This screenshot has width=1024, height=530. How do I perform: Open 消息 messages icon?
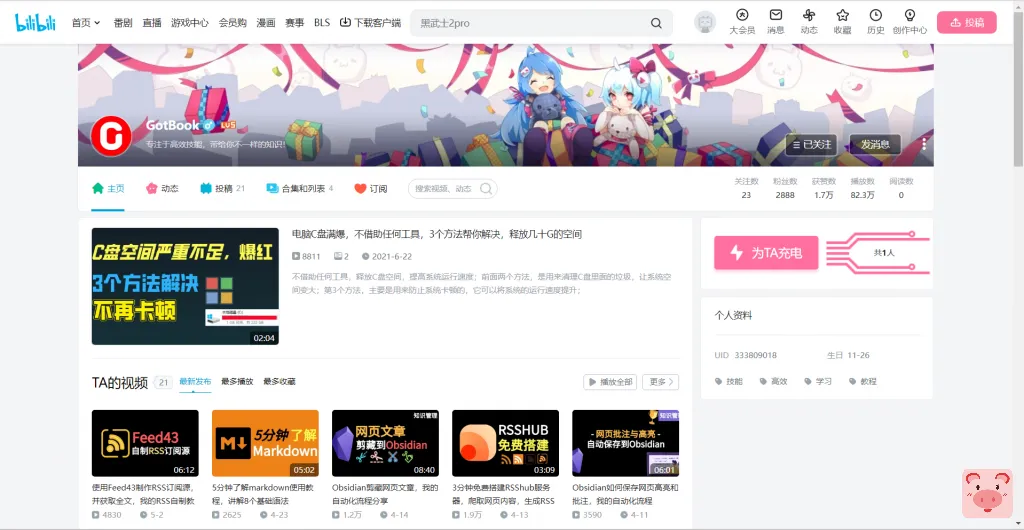[x=776, y=22]
